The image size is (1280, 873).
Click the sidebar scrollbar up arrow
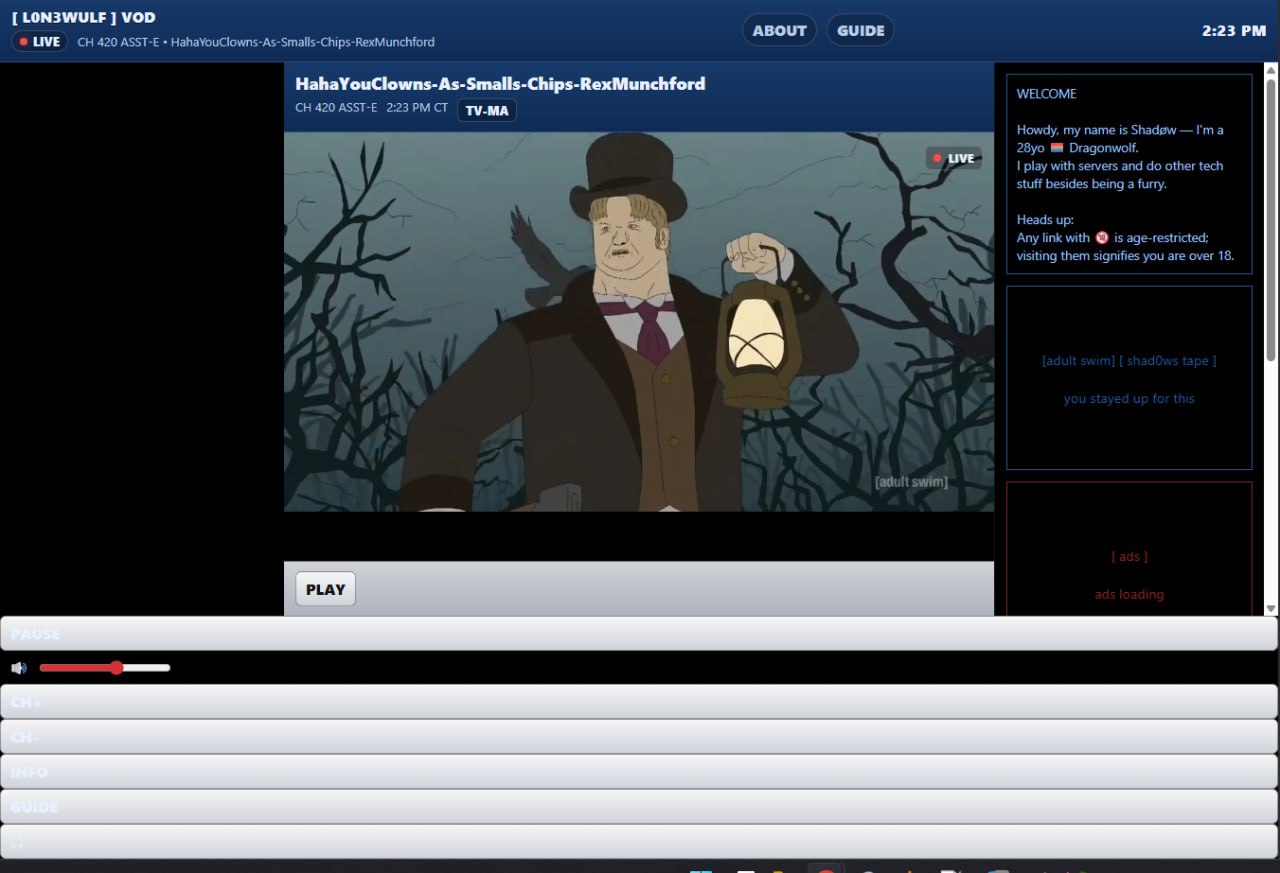[x=1271, y=70]
